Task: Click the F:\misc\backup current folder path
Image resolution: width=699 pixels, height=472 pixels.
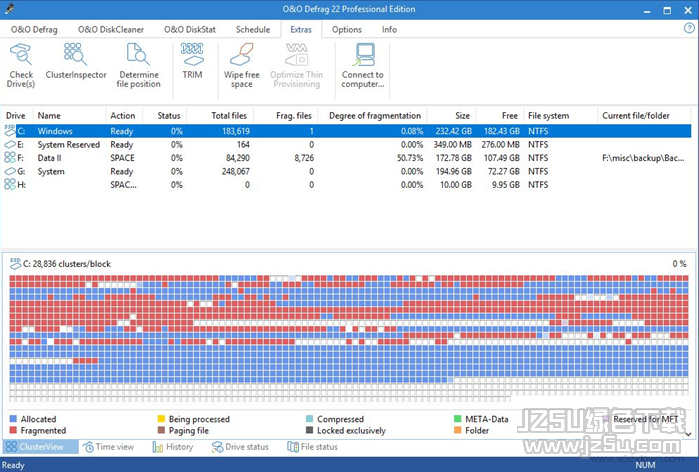Action: click(643, 158)
